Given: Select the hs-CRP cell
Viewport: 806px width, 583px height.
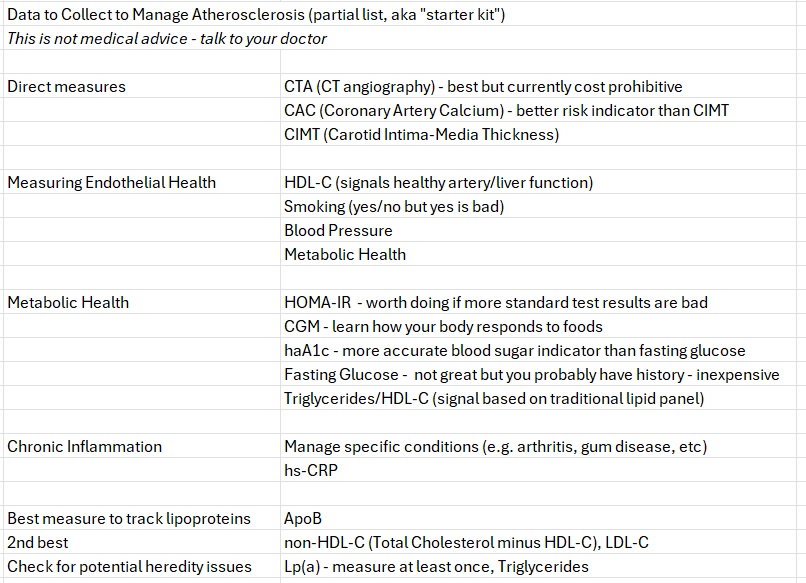Looking at the screenshot, I should tap(311, 470).
